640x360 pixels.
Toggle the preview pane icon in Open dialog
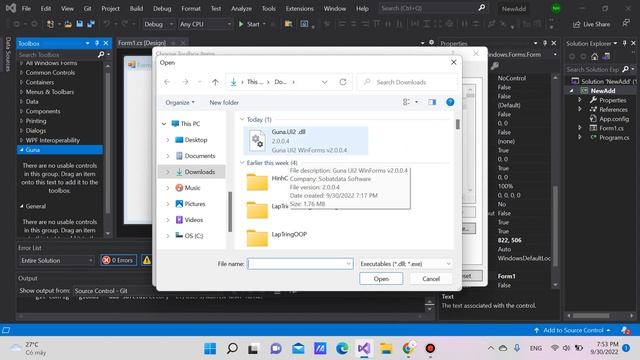click(x=432, y=102)
